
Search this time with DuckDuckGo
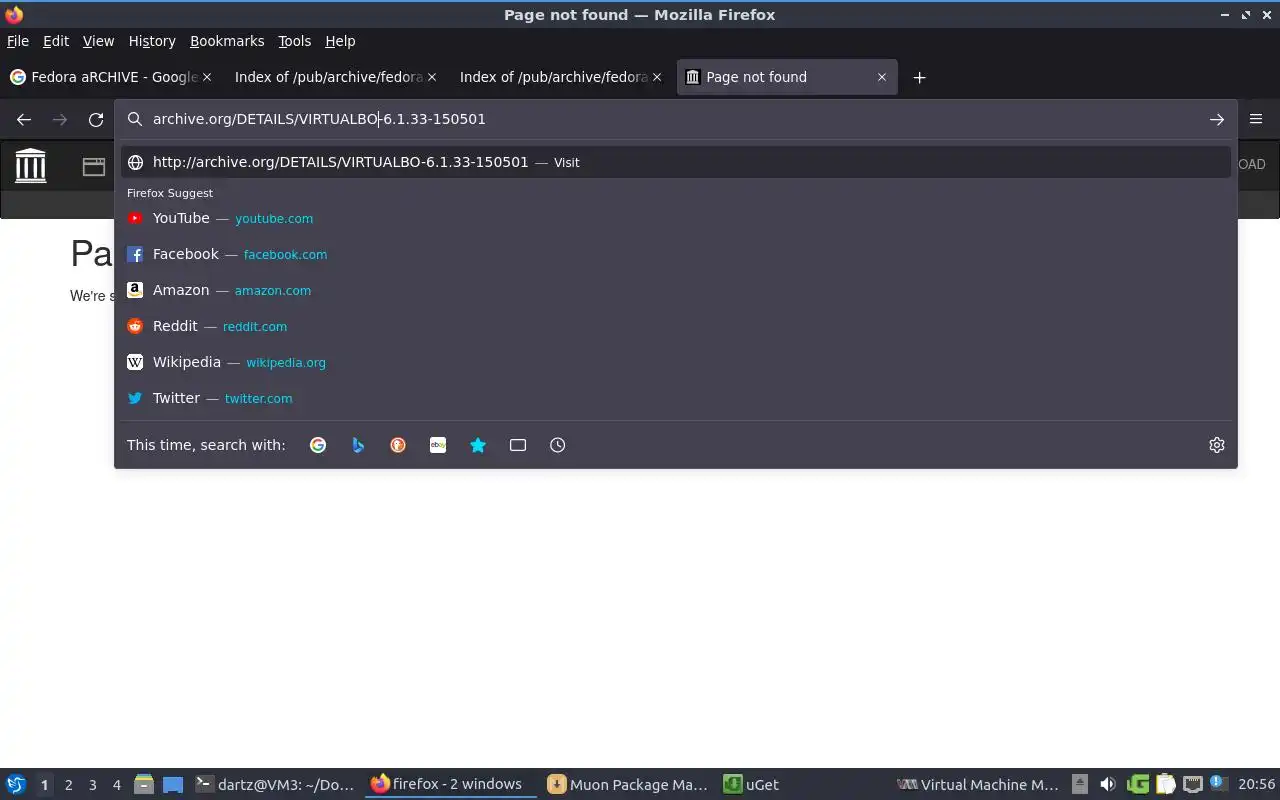[398, 445]
